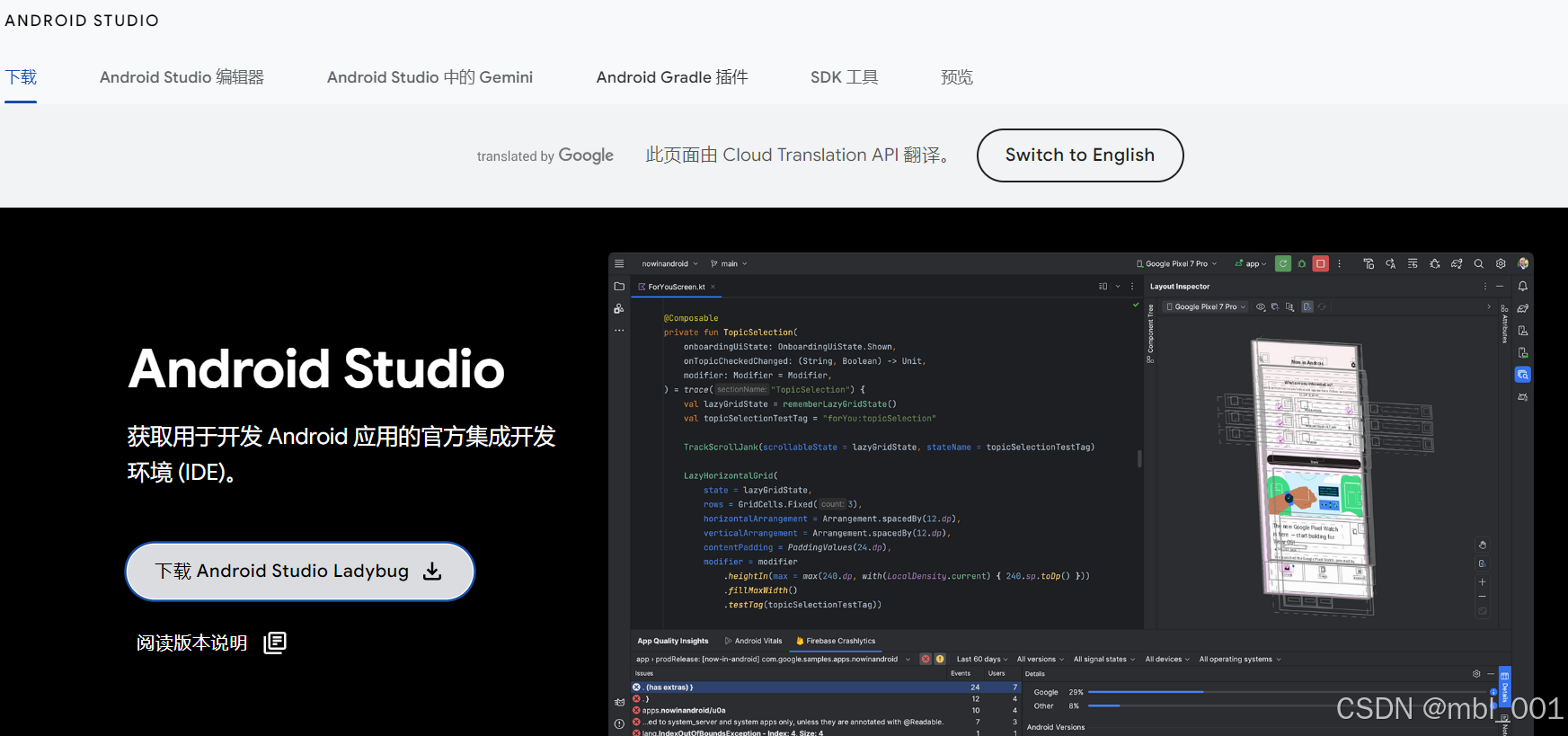Click the ANDROID STUDIO header link

[82, 20]
